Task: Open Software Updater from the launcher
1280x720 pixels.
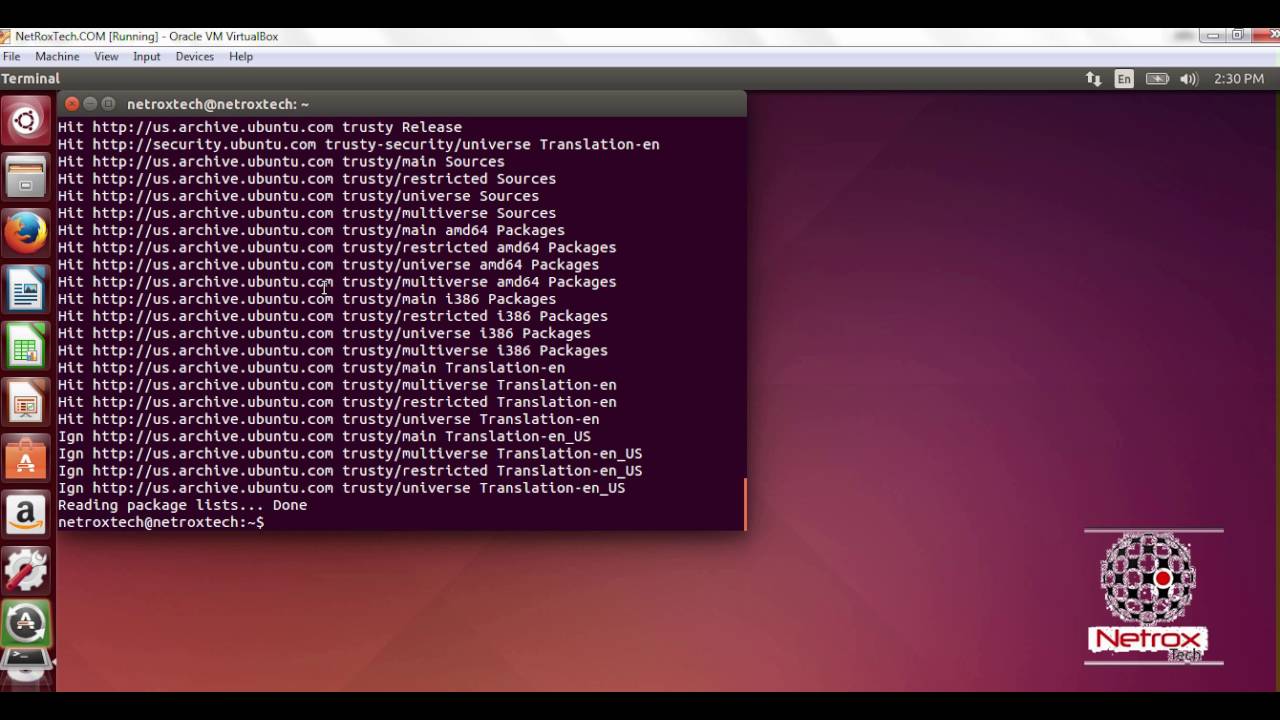Action: [x=26, y=624]
